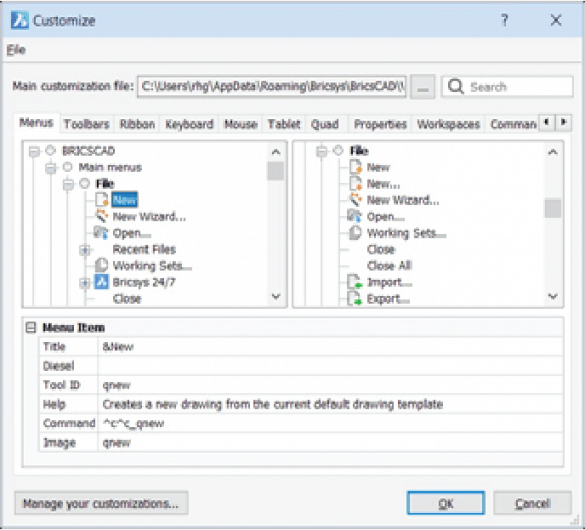Click the New Wizard... icon in right pane

pos(356,200)
